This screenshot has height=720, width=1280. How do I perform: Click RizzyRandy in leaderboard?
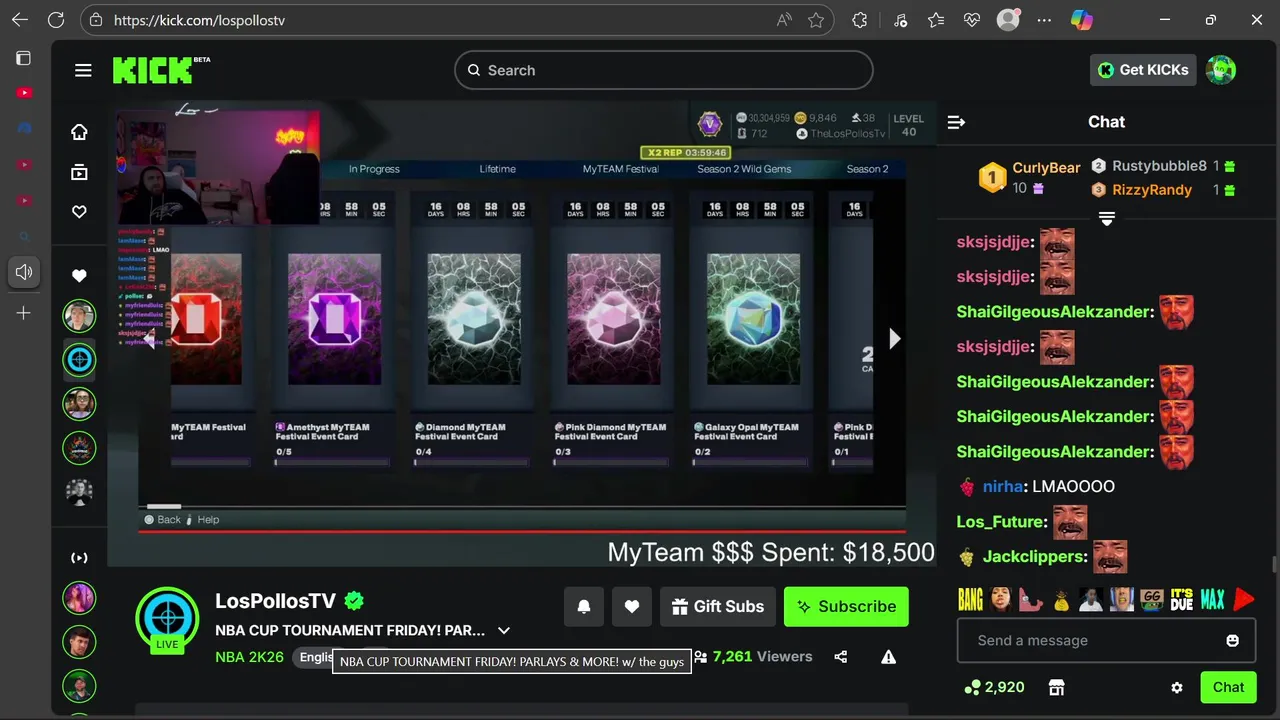point(1152,190)
